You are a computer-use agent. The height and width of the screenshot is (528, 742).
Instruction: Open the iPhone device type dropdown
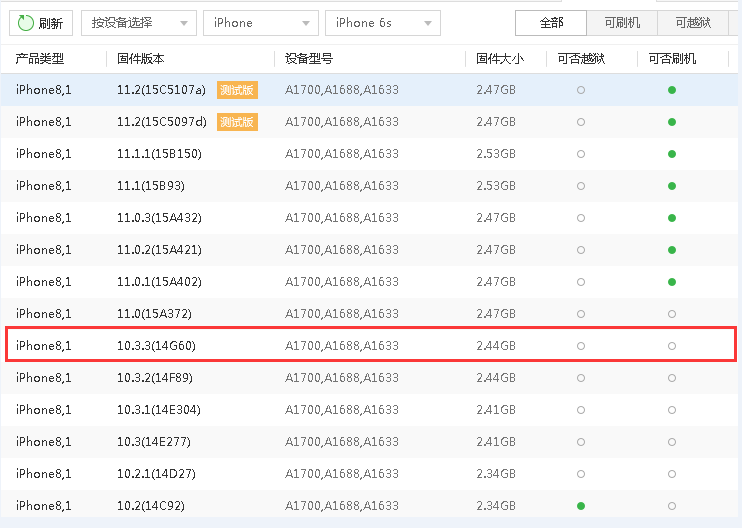coord(261,23)
